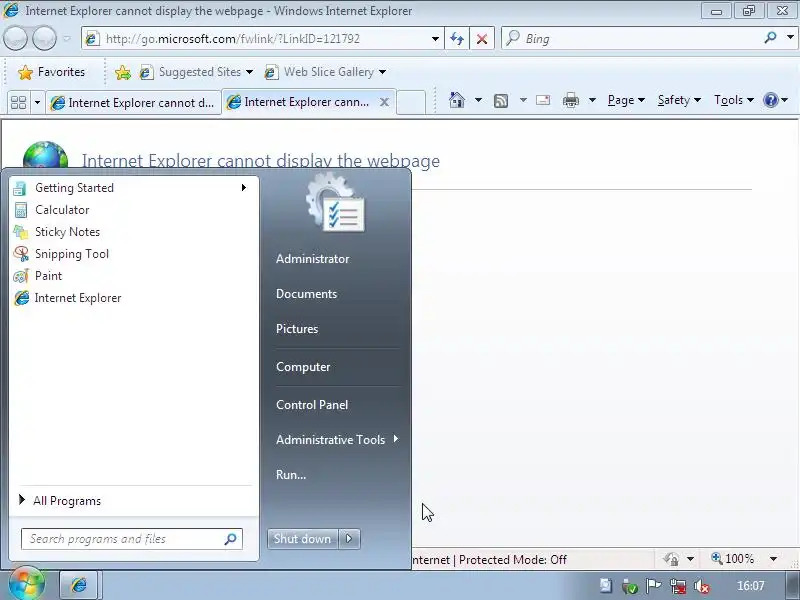The height and width of the screenshot is (600, 800).
Task: Click the user account picture icon
Action: pos(336,203)
